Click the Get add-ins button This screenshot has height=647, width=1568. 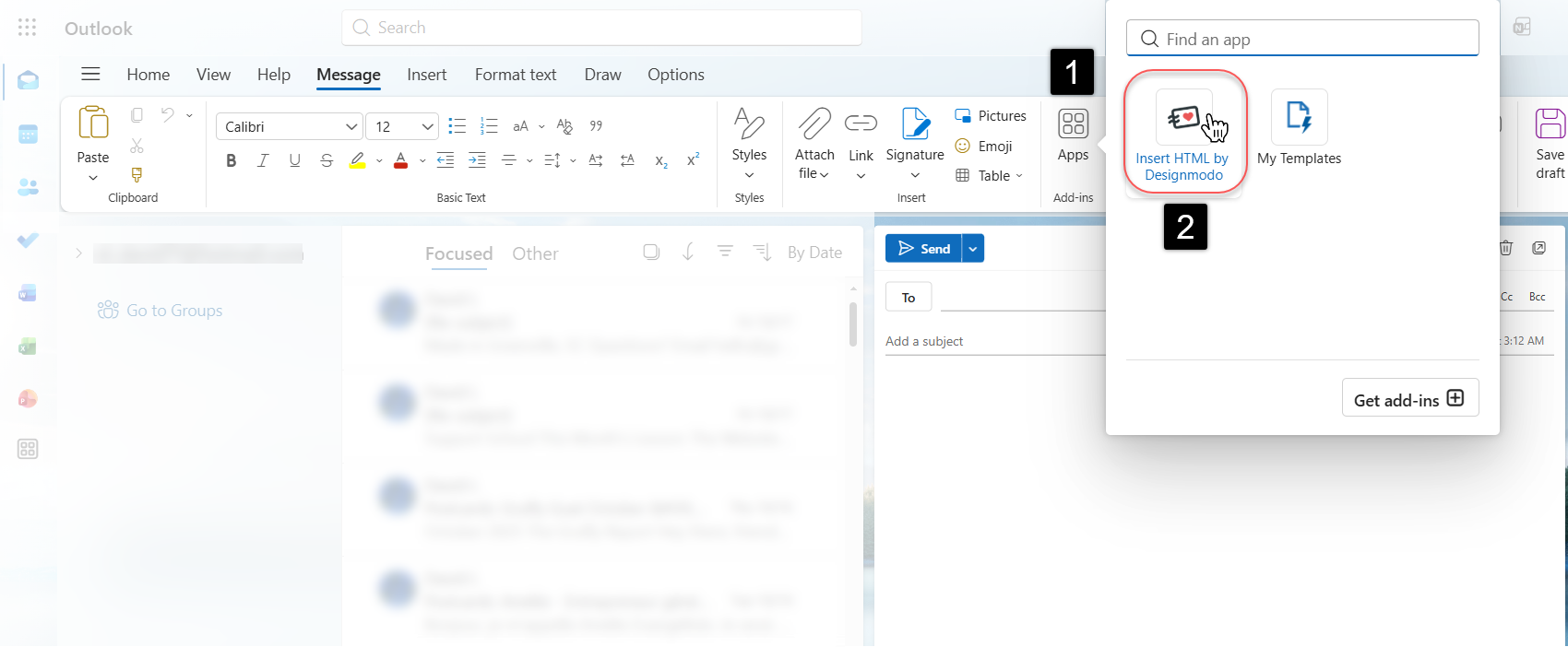(x=1409, y=398)
